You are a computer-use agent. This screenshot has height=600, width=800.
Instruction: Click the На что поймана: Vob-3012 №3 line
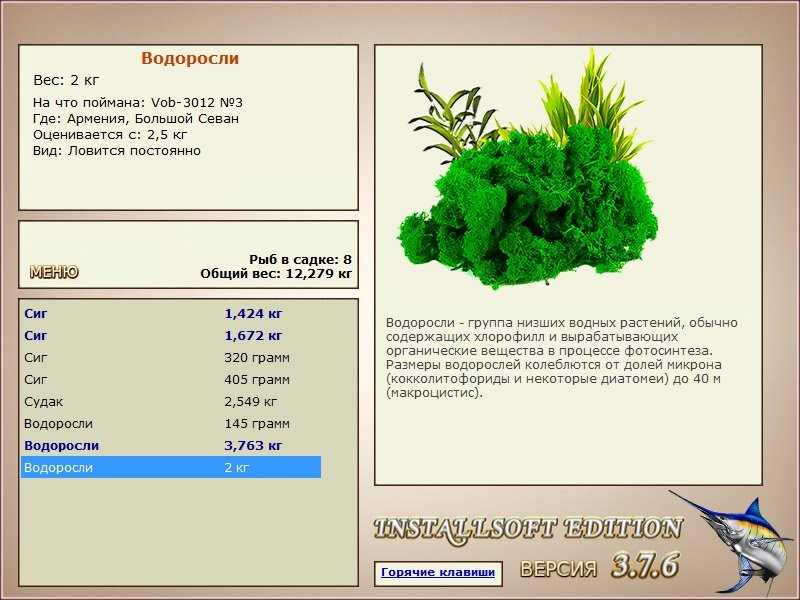(138, 103)
